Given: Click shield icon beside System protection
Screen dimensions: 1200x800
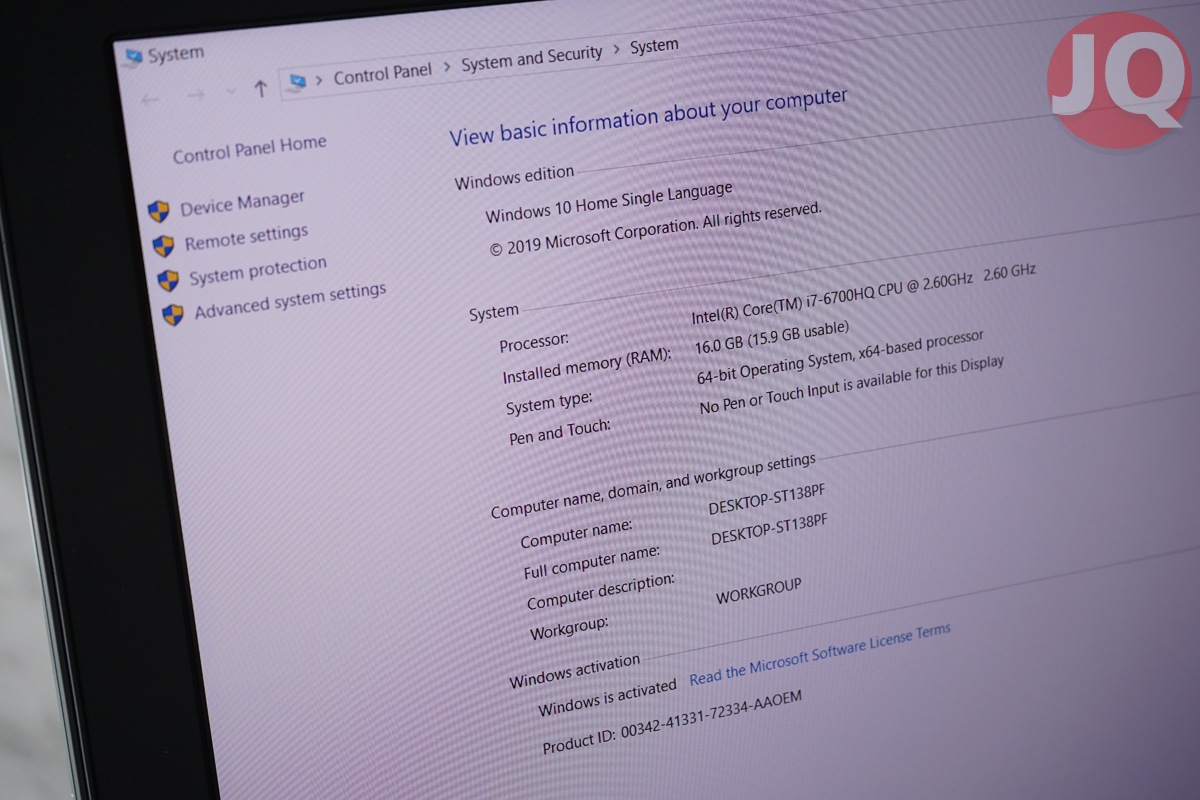Looking at the screenshot, I should tap(168, 280).
